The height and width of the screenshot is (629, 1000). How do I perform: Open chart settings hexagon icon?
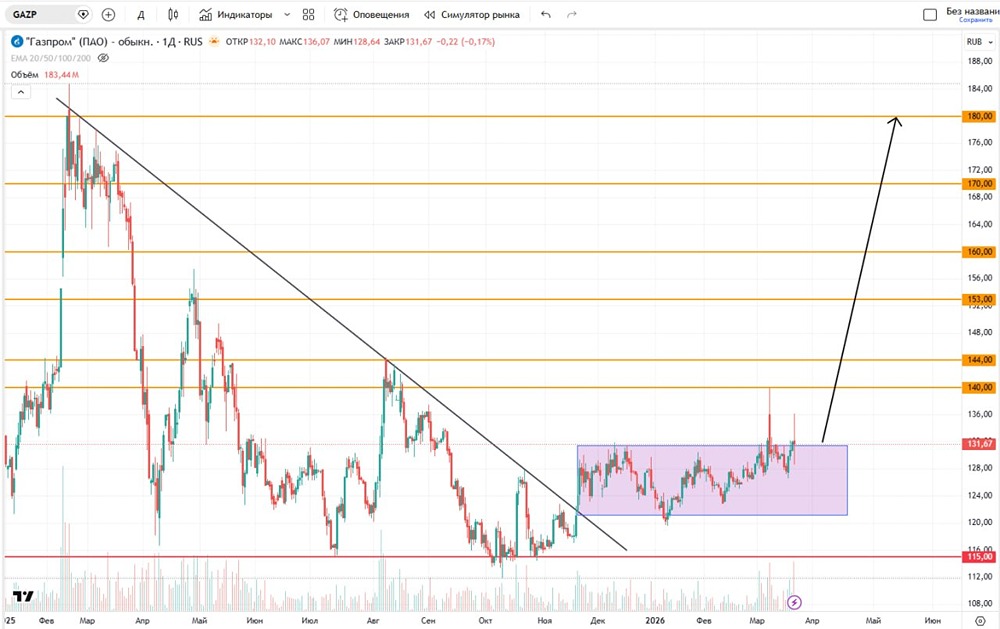[980, 621]
